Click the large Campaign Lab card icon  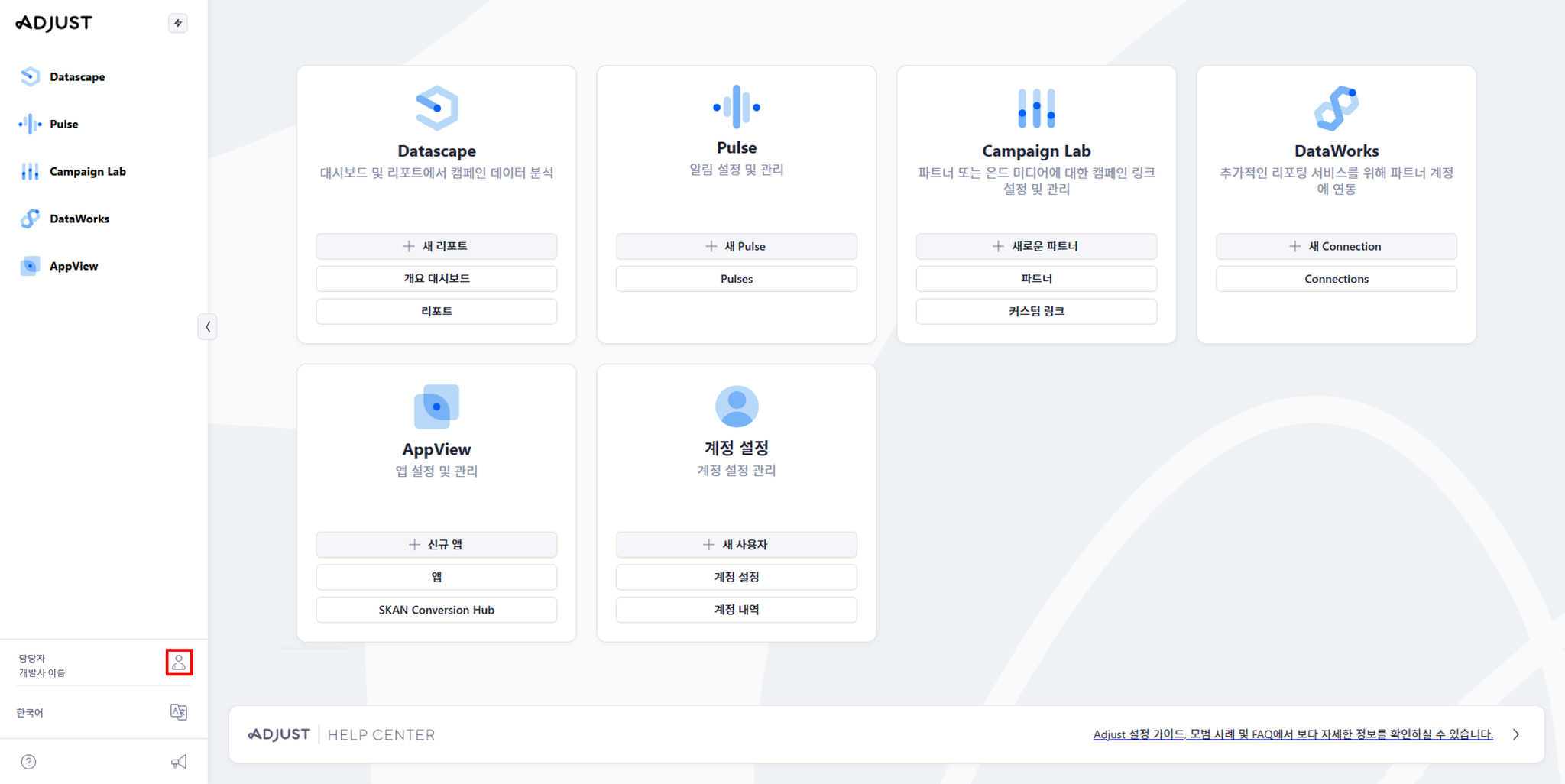coord(1036,108)
